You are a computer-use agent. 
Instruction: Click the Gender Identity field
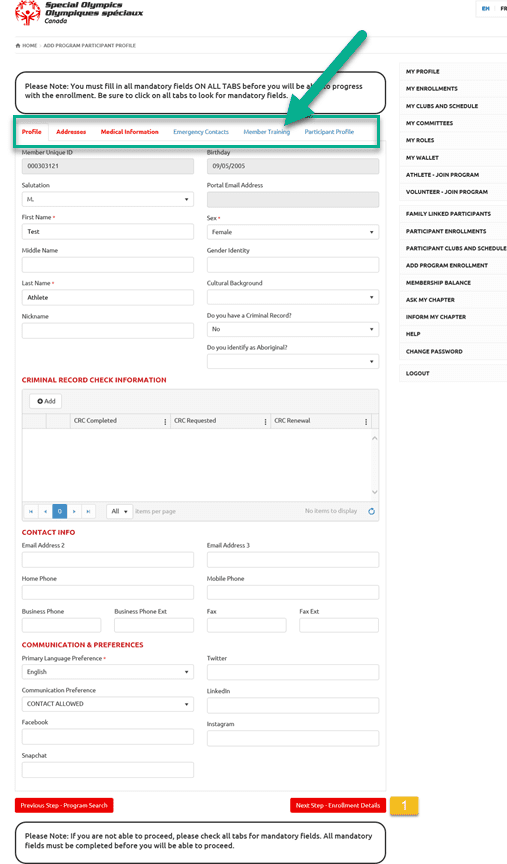point(293,264)
